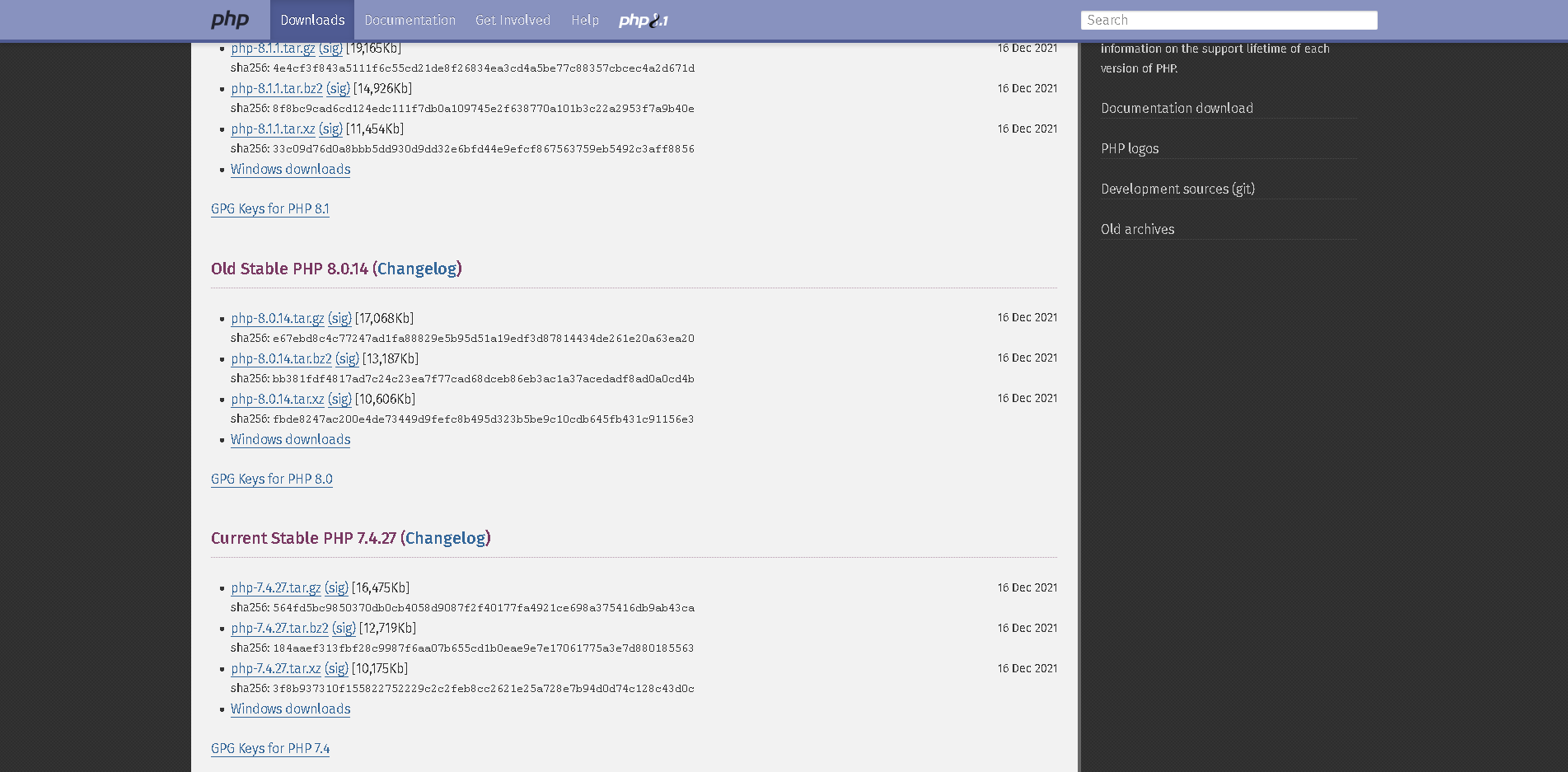
Task: Download php-8.1.1.tar.xz
Action: point(275,129)
